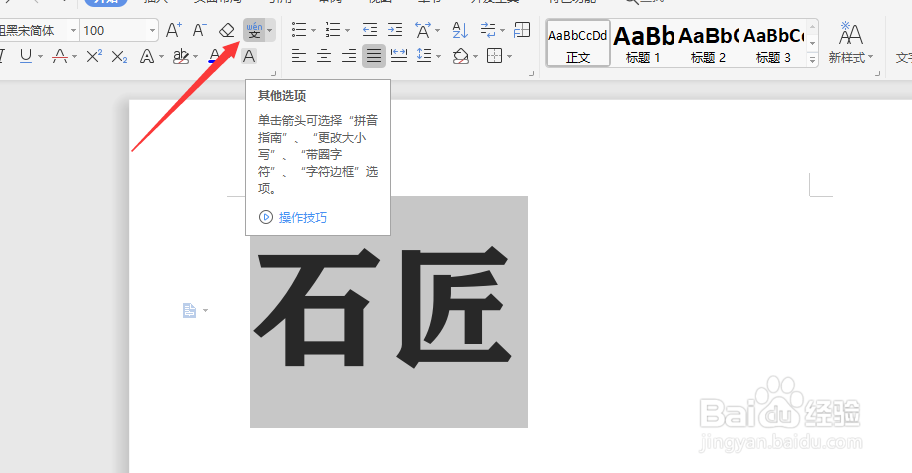
Task: Increase font size with A+ button
Action: pyautogui.click(x=173, y=30)
